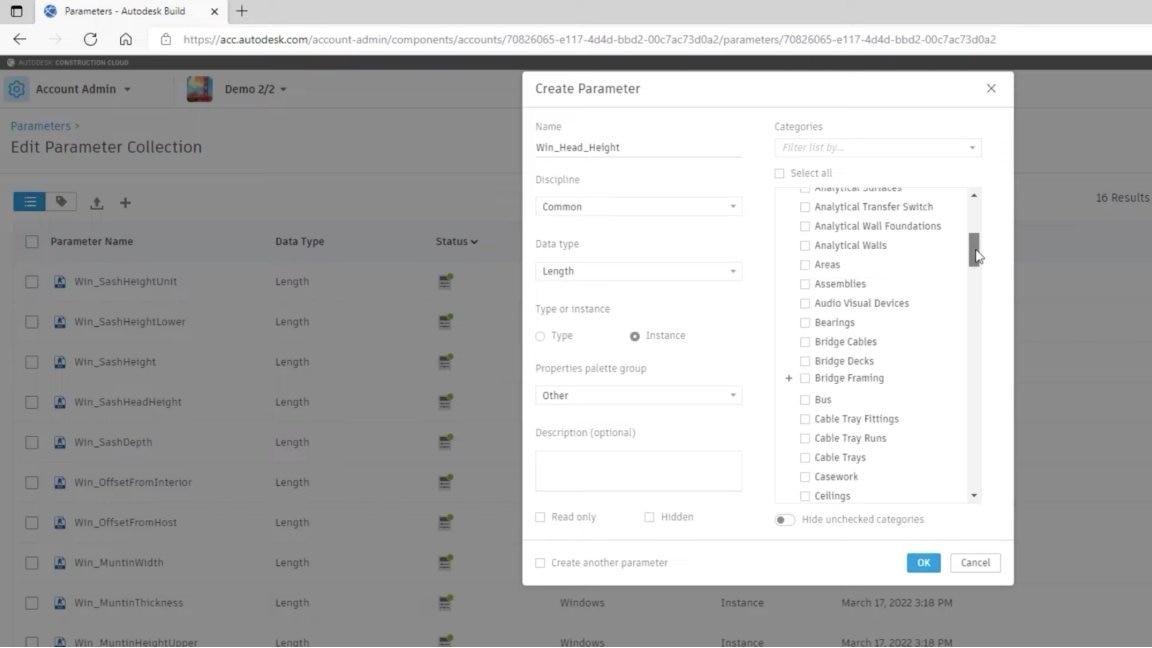Screen dimensions: 1152x648
Task: Sort by Status column header
Action: pos(456,241)
